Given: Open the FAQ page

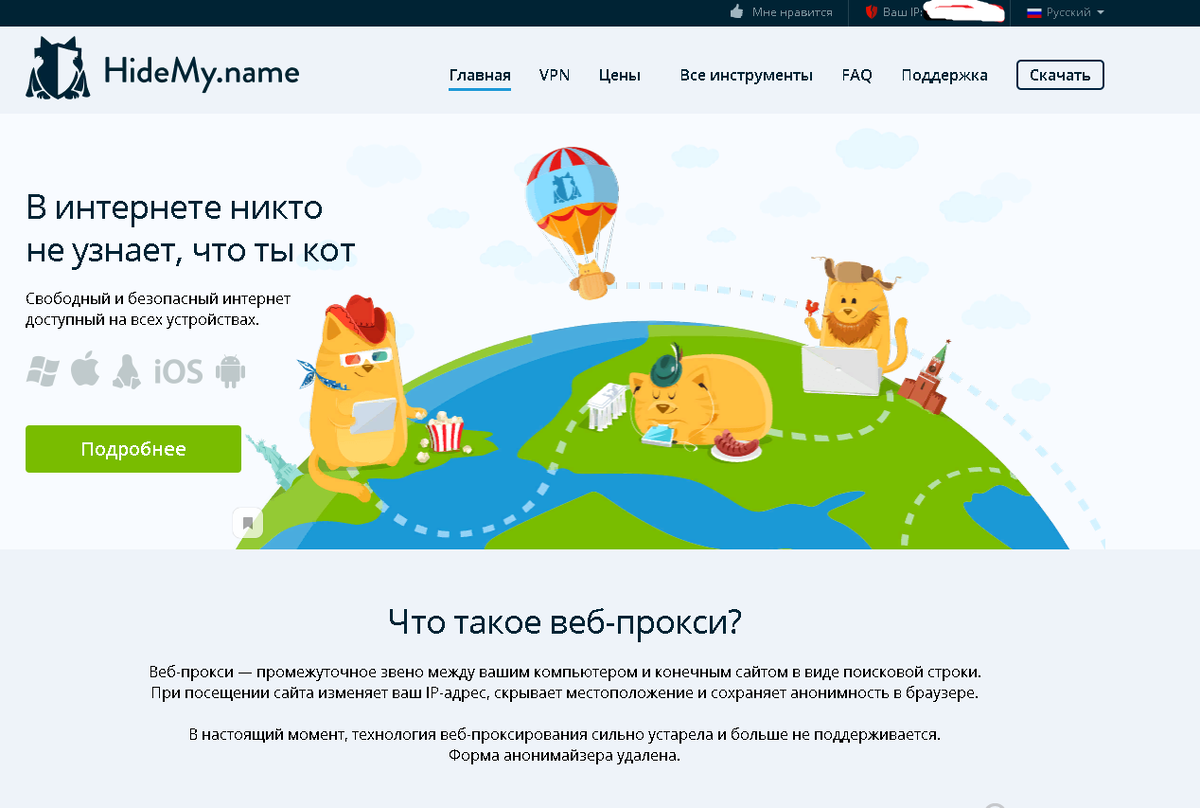Looking at the screenshot, I should 857,75.
